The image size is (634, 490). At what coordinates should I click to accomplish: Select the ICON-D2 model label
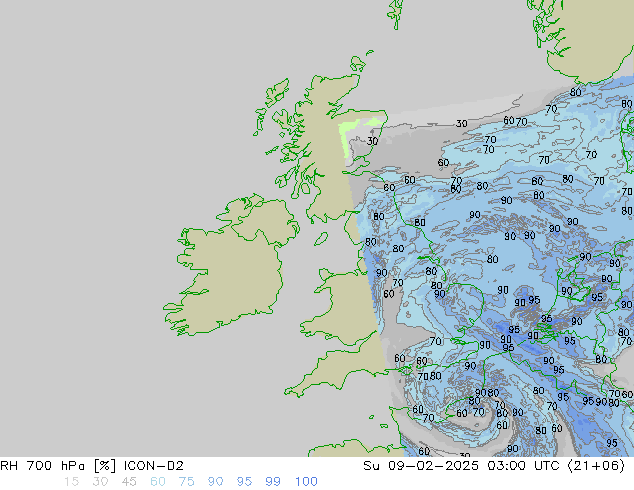154,466
